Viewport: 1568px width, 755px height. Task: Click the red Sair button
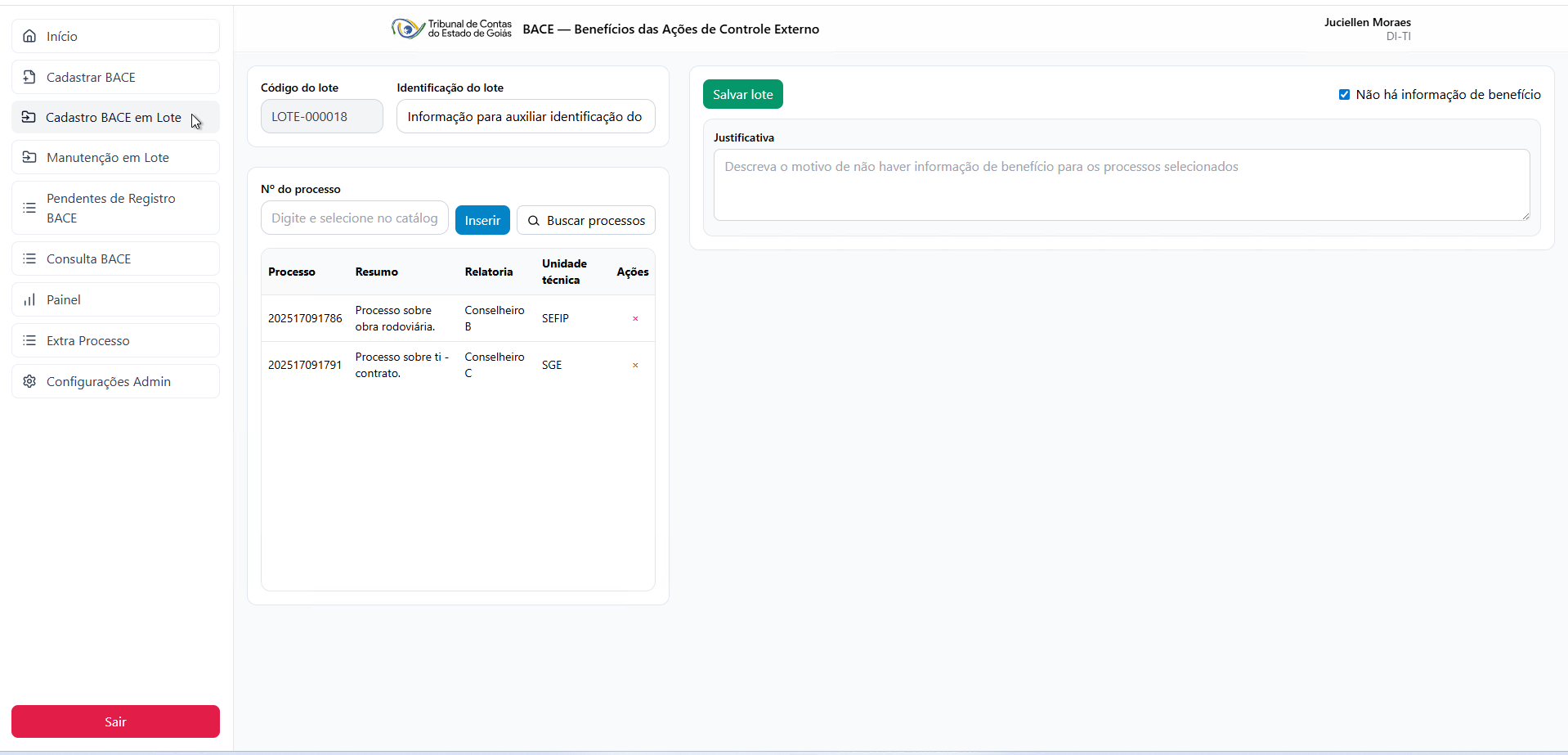115,721
